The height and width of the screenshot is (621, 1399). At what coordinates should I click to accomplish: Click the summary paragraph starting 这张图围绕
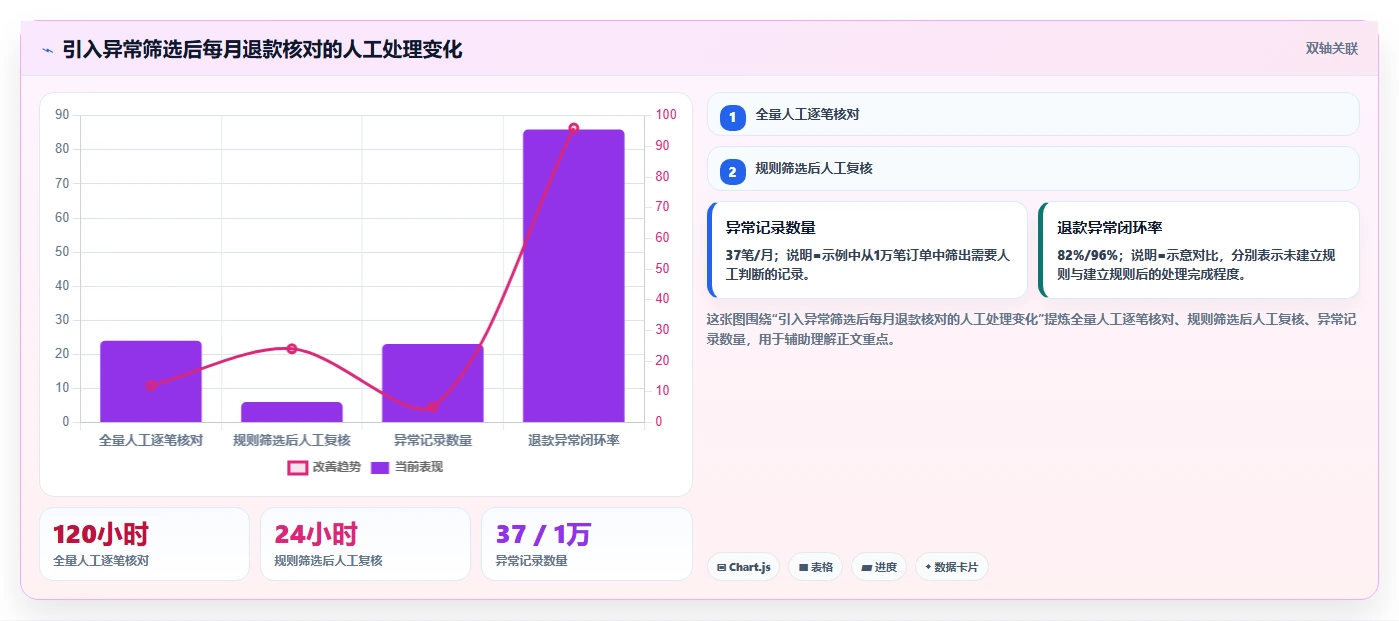pos(1031,329)
